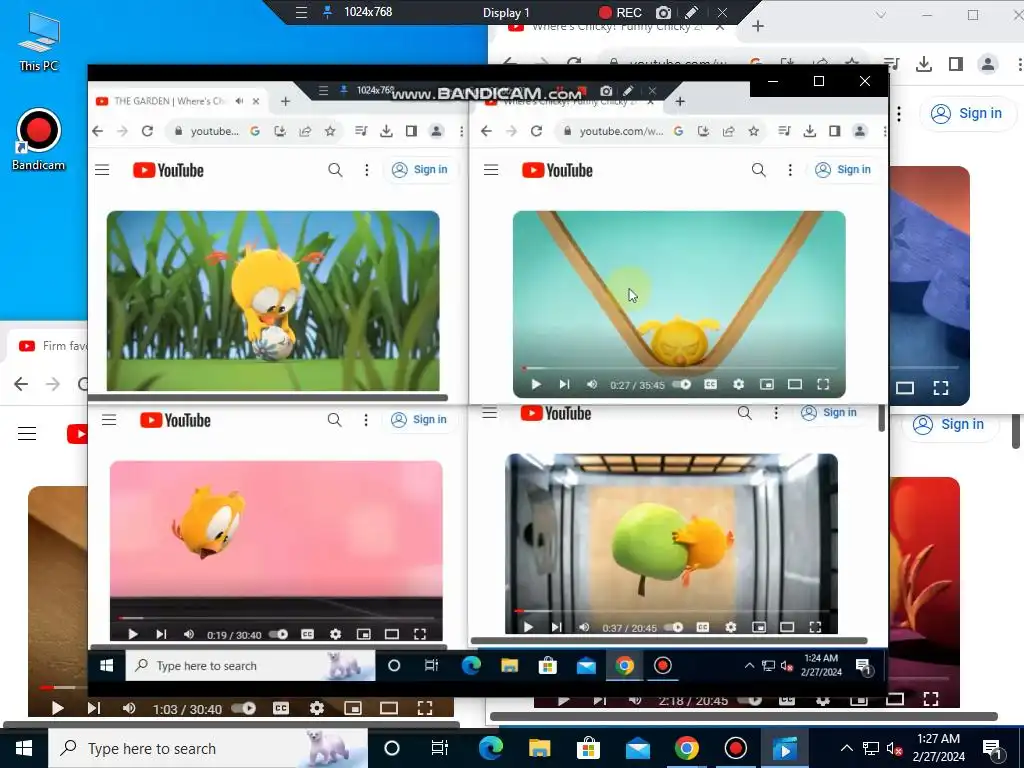Reload page with youtube... address bar
1024x768 pixels.
pos(148,131)
